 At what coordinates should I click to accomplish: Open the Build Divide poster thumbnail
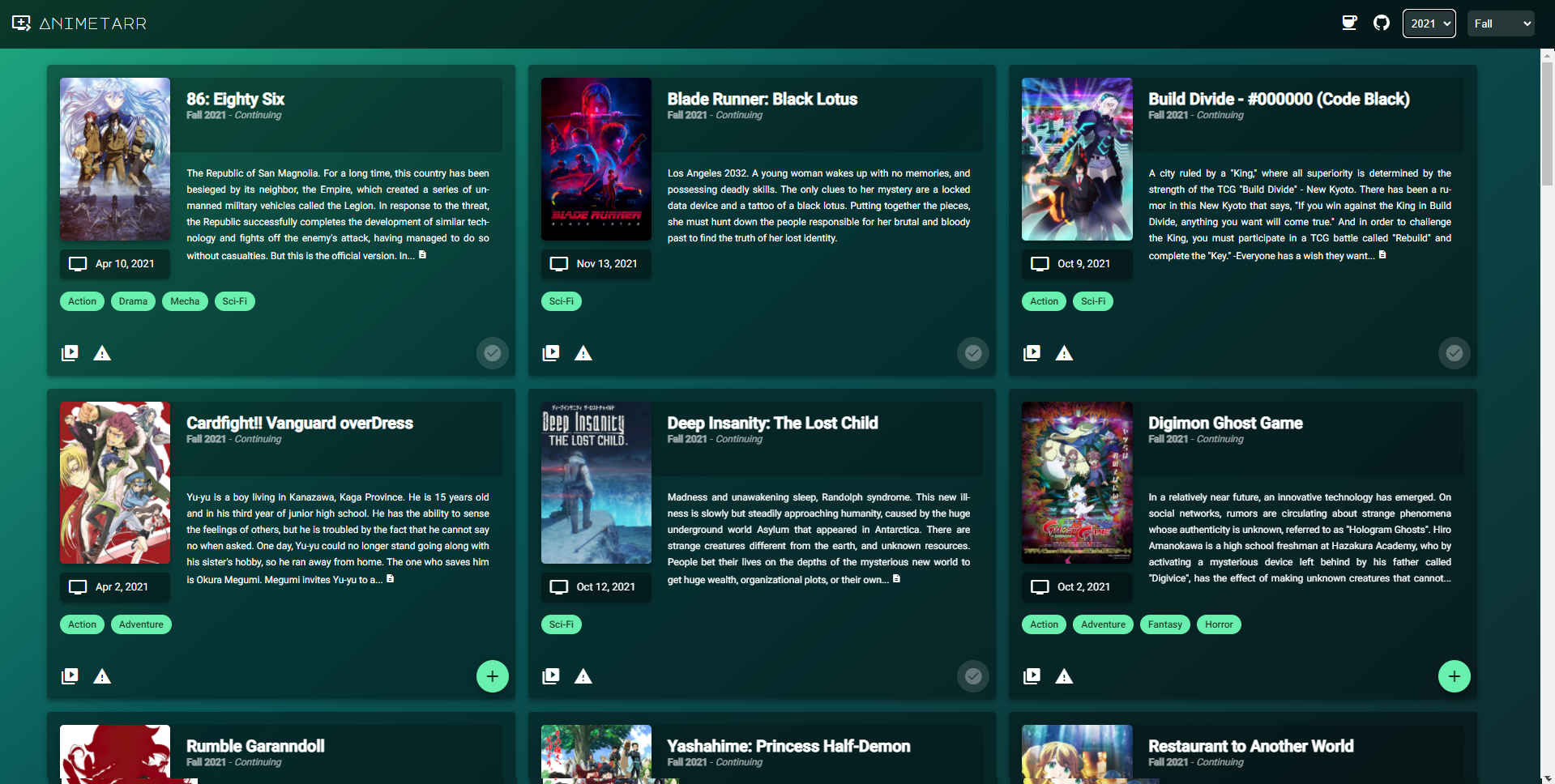1077,159
